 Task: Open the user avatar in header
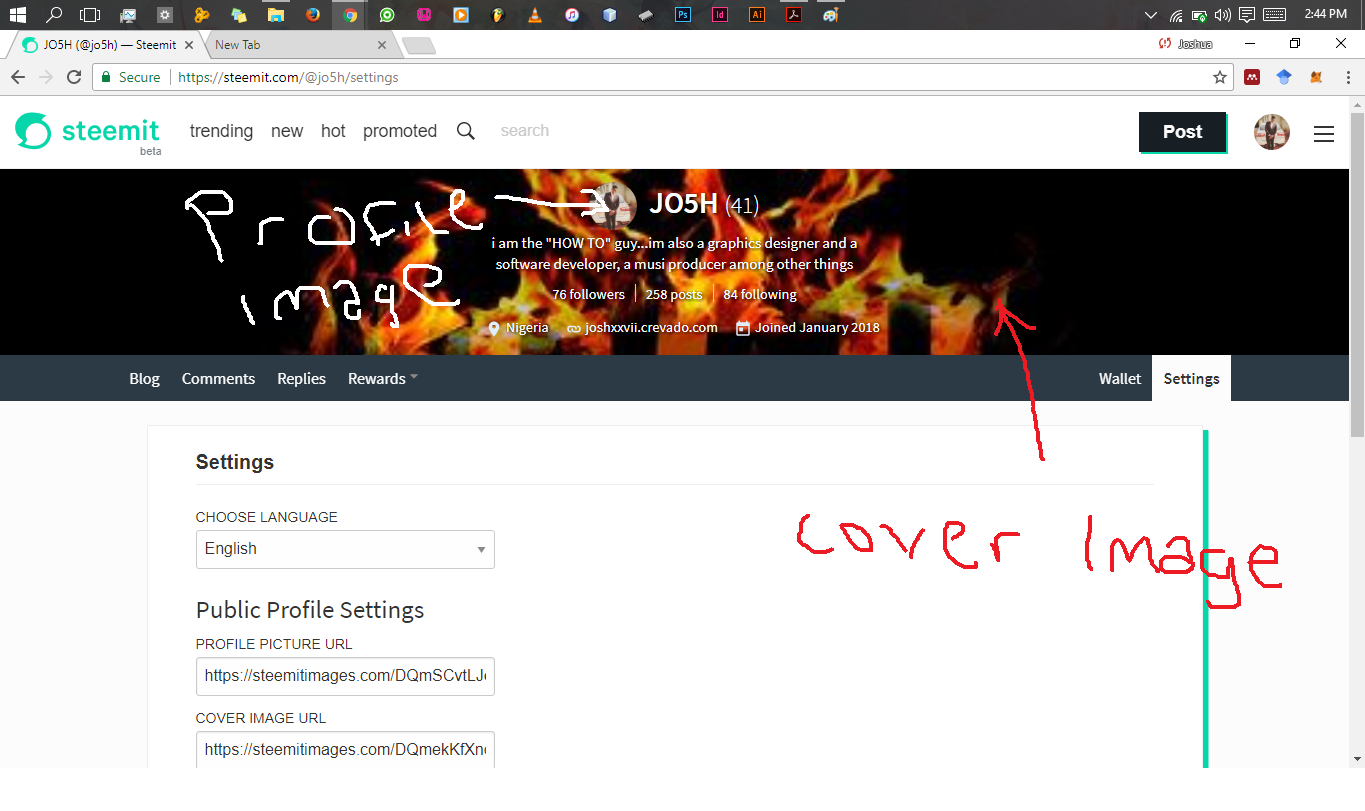coord(1272,132)
